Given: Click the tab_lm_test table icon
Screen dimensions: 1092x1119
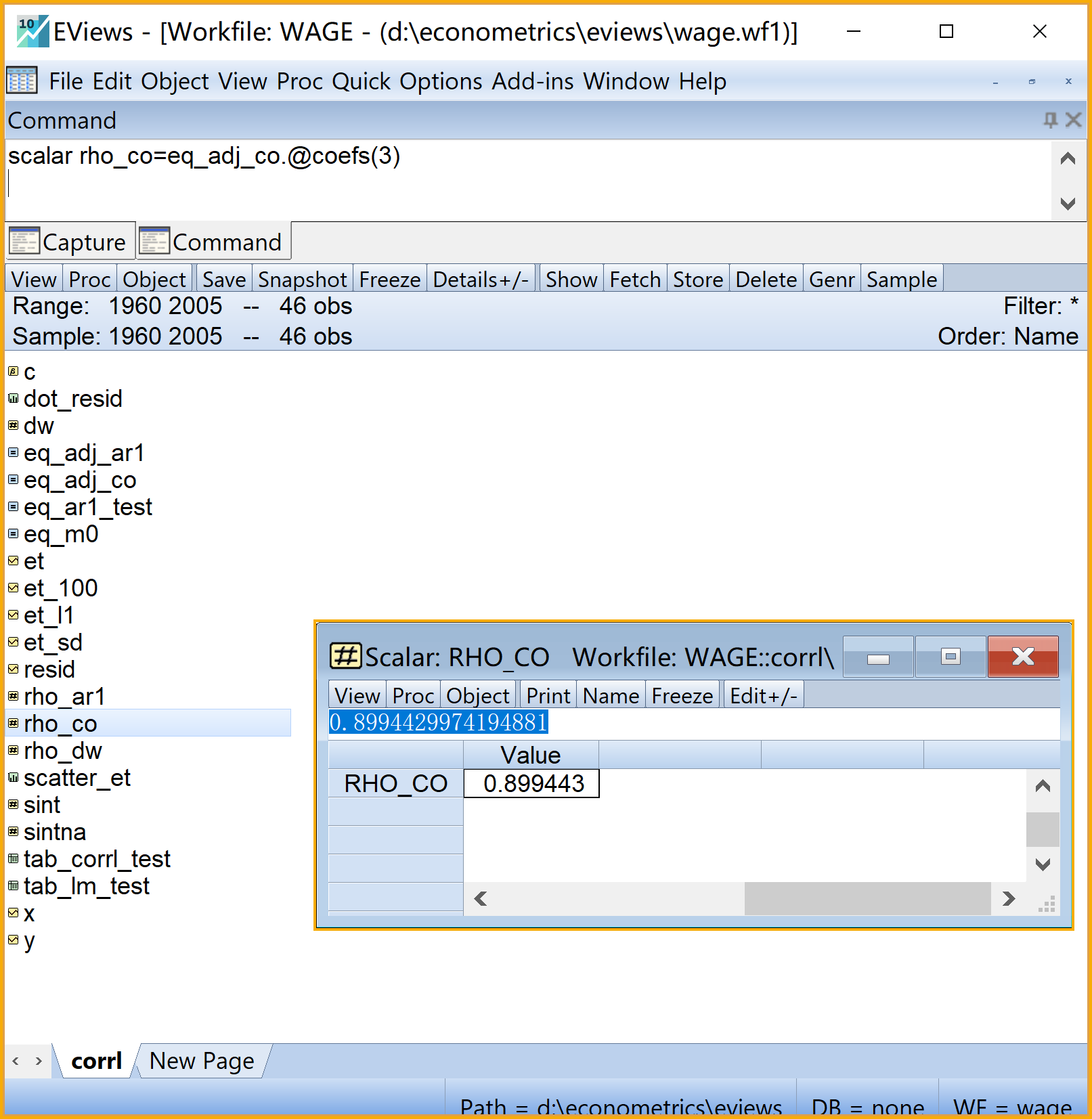Looking at the screenshot, I should point(13,885).
